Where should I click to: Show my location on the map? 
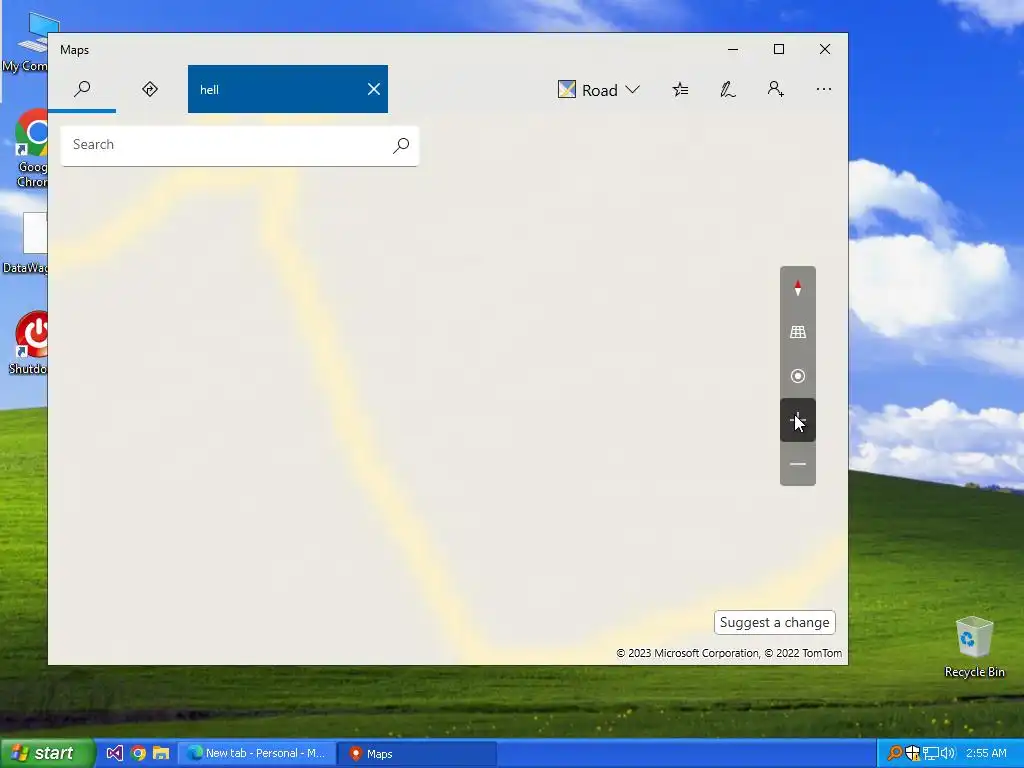[x=797, y=376]
